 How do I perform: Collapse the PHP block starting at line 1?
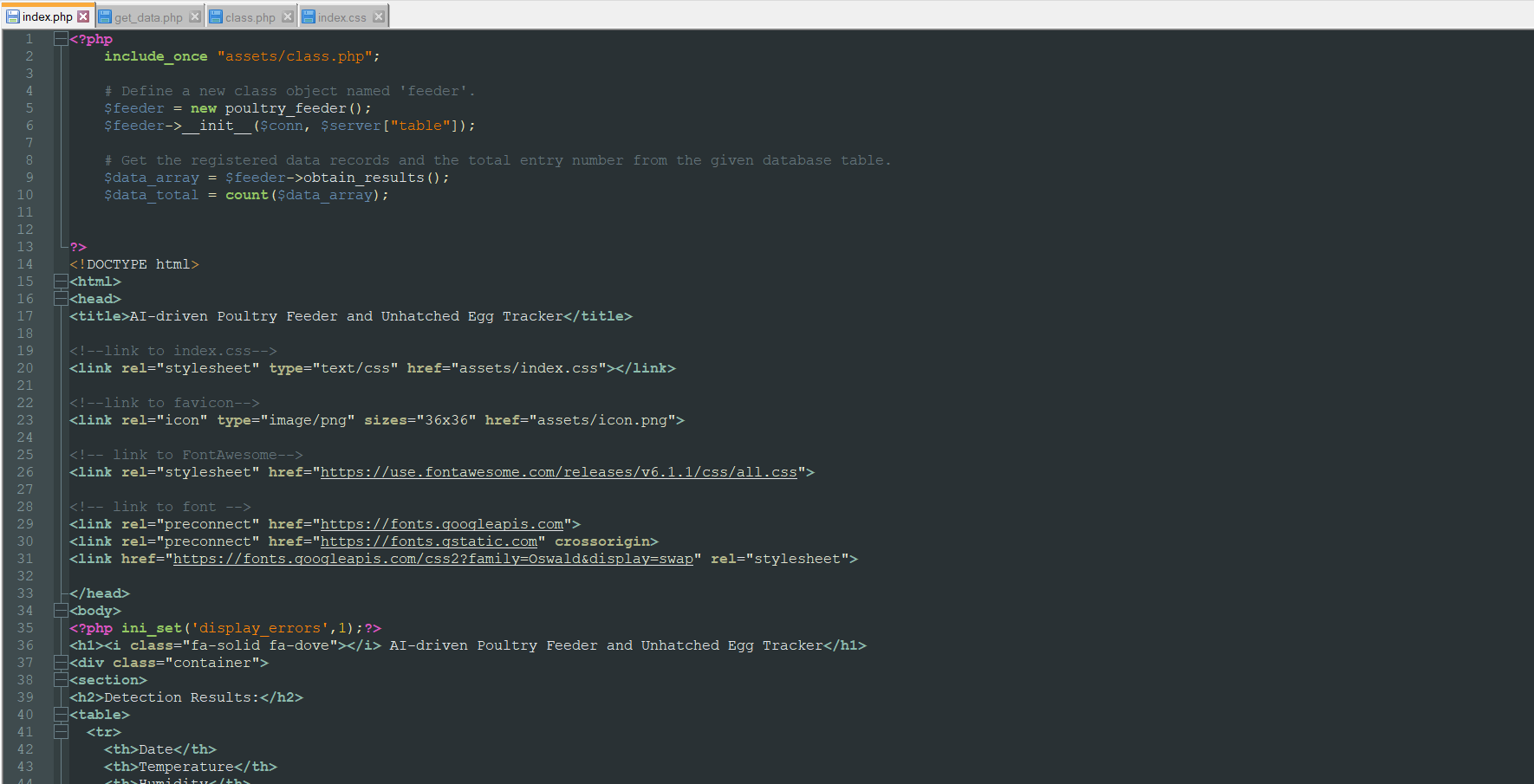tap(60, 38)
